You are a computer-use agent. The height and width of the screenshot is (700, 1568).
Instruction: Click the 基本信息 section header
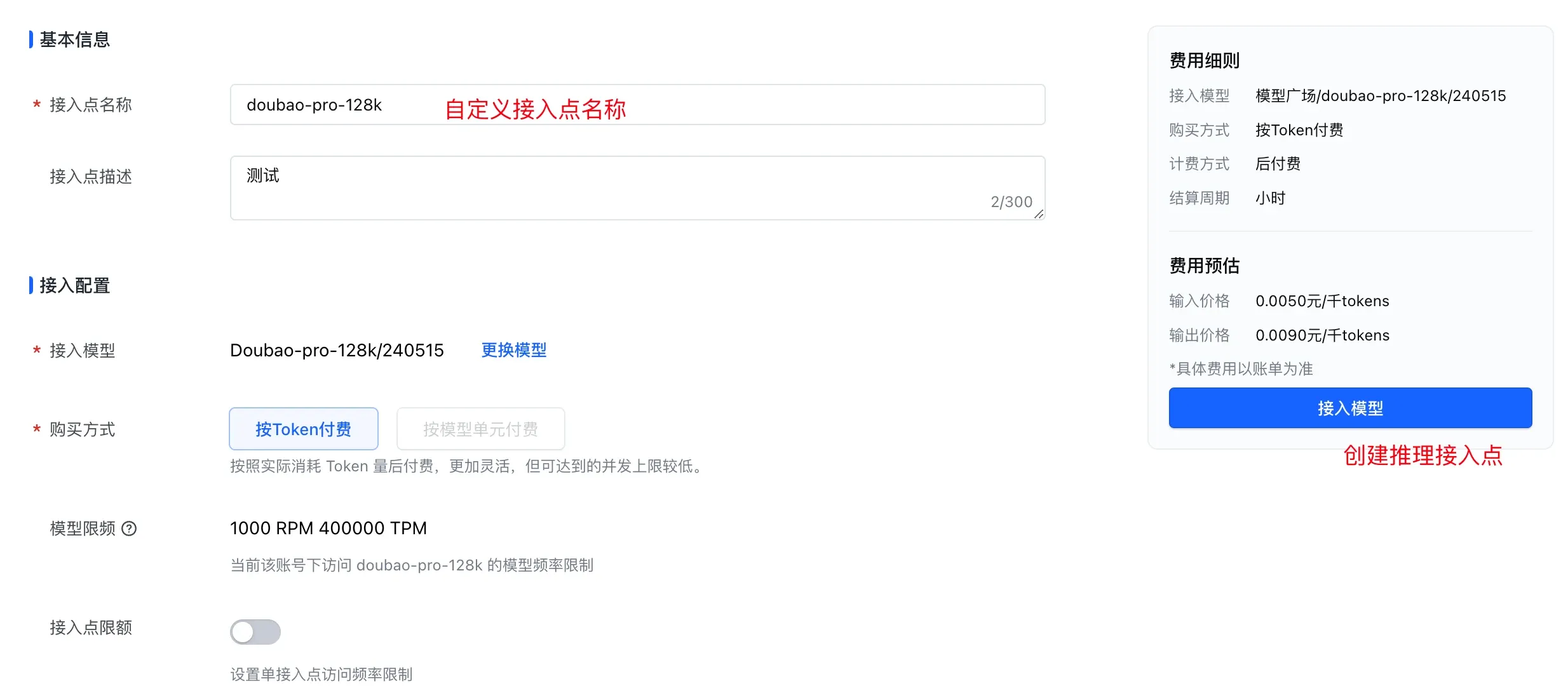[x=74, y=39]
